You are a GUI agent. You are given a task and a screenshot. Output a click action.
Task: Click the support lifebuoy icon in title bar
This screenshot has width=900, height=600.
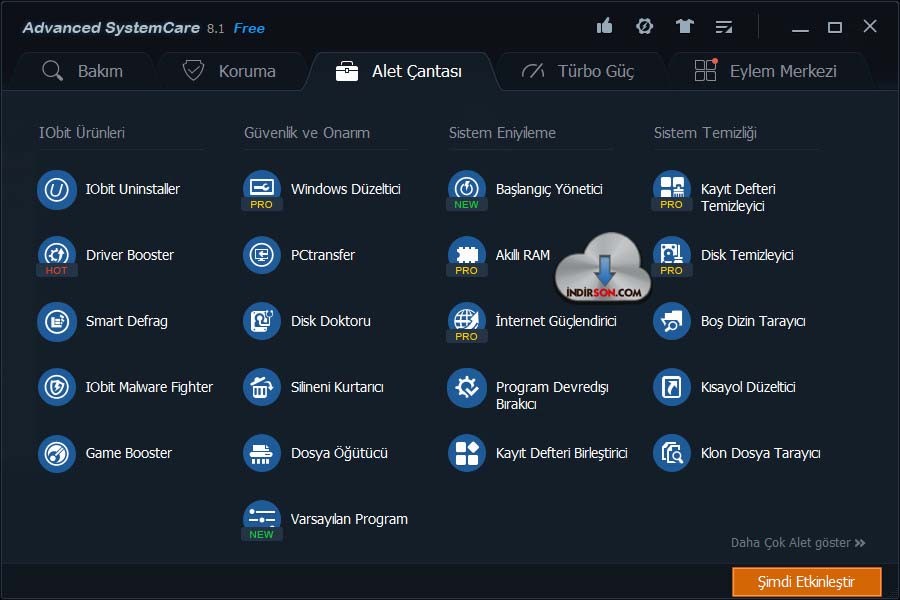pos(645,26)
